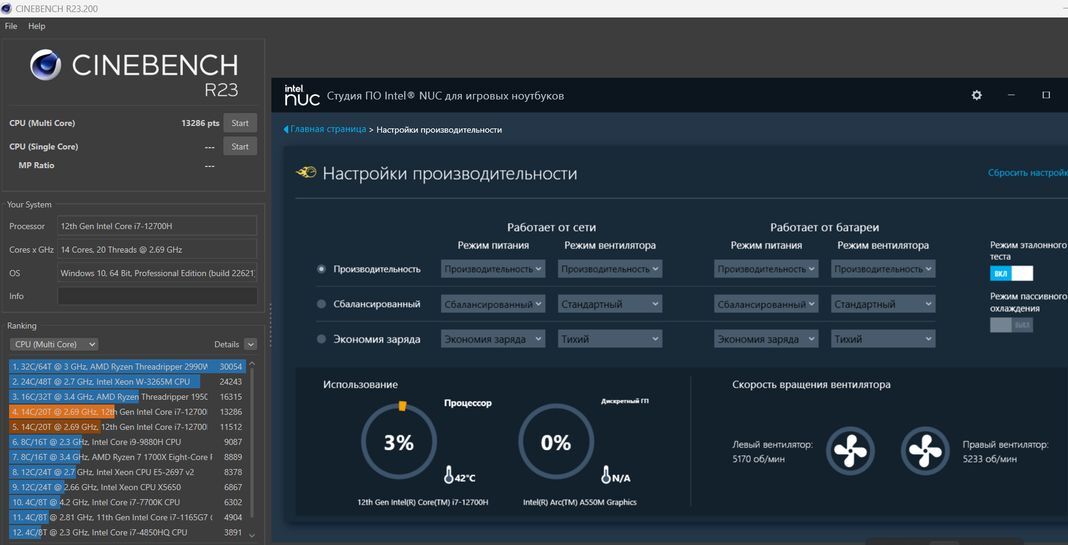Open the File menu

click(11, 26)
